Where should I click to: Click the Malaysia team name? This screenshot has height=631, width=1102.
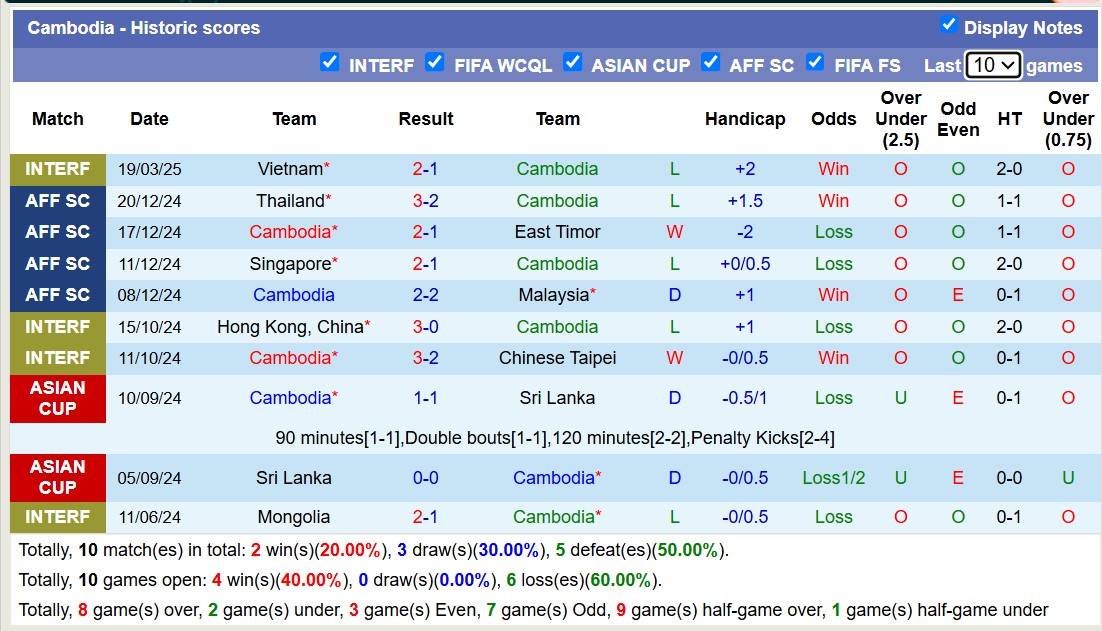[x=553, y=295]
